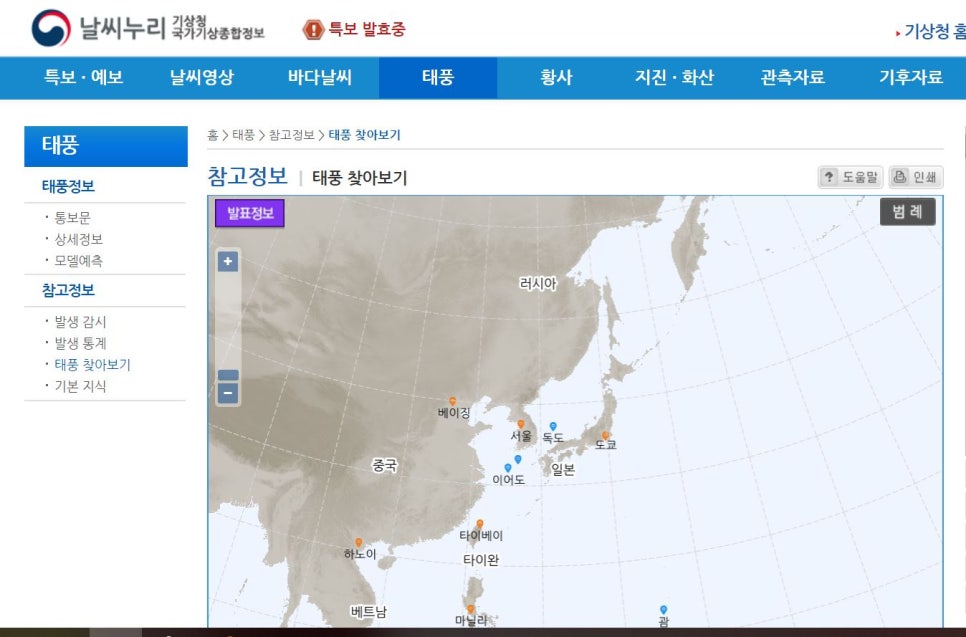Go to 지진·화산 menu

(x=674, y=78)
